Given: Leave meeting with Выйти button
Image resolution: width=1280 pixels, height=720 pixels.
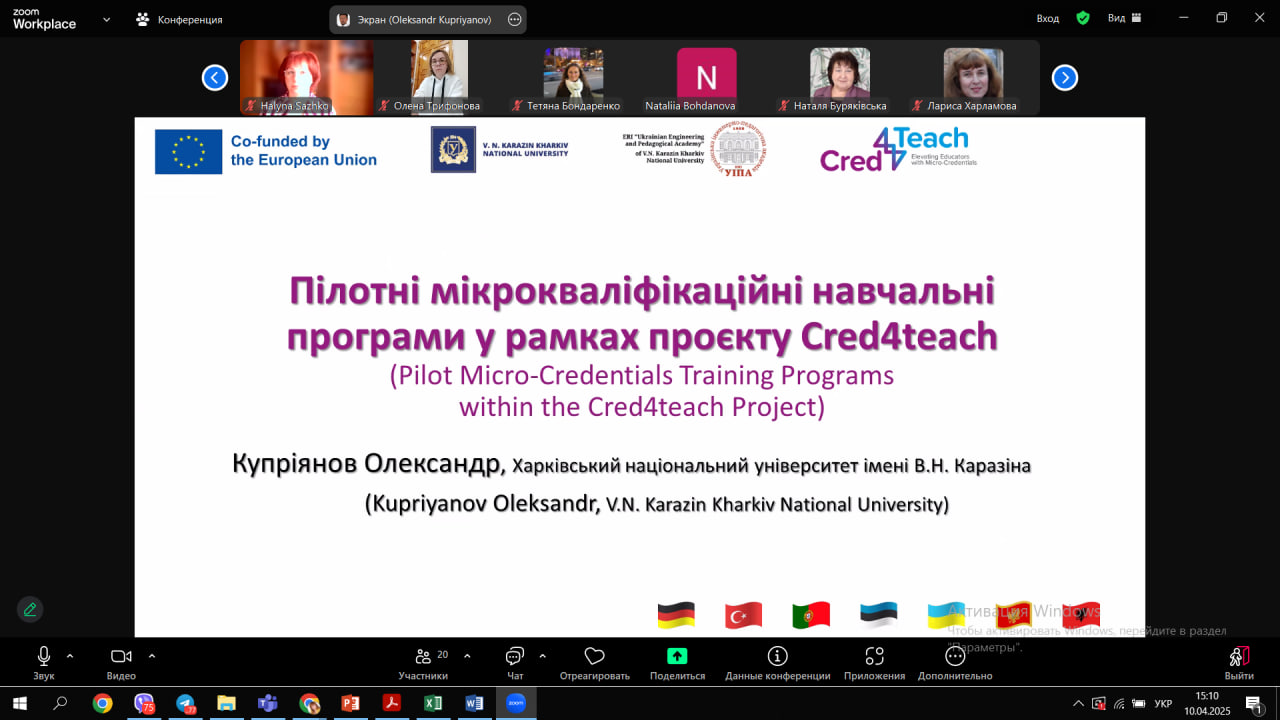Looking at the screenshot, I should point(1239,663).
